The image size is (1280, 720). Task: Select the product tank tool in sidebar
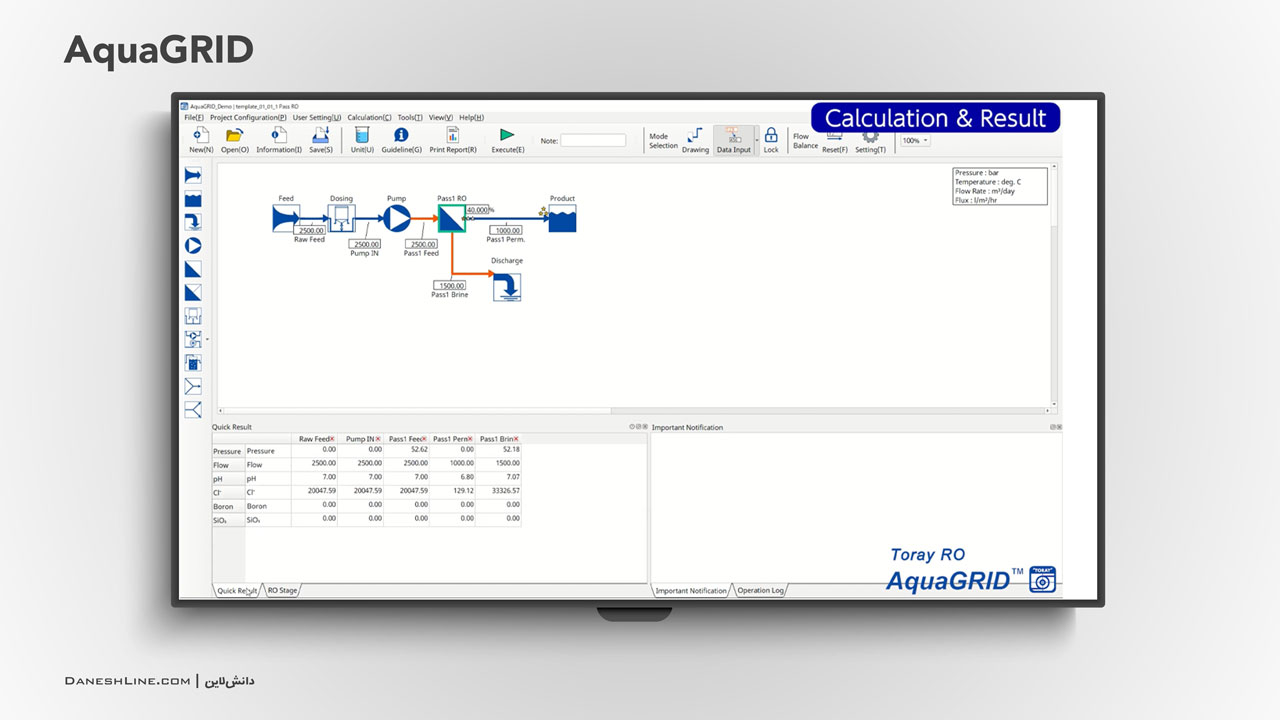[193, 199]
